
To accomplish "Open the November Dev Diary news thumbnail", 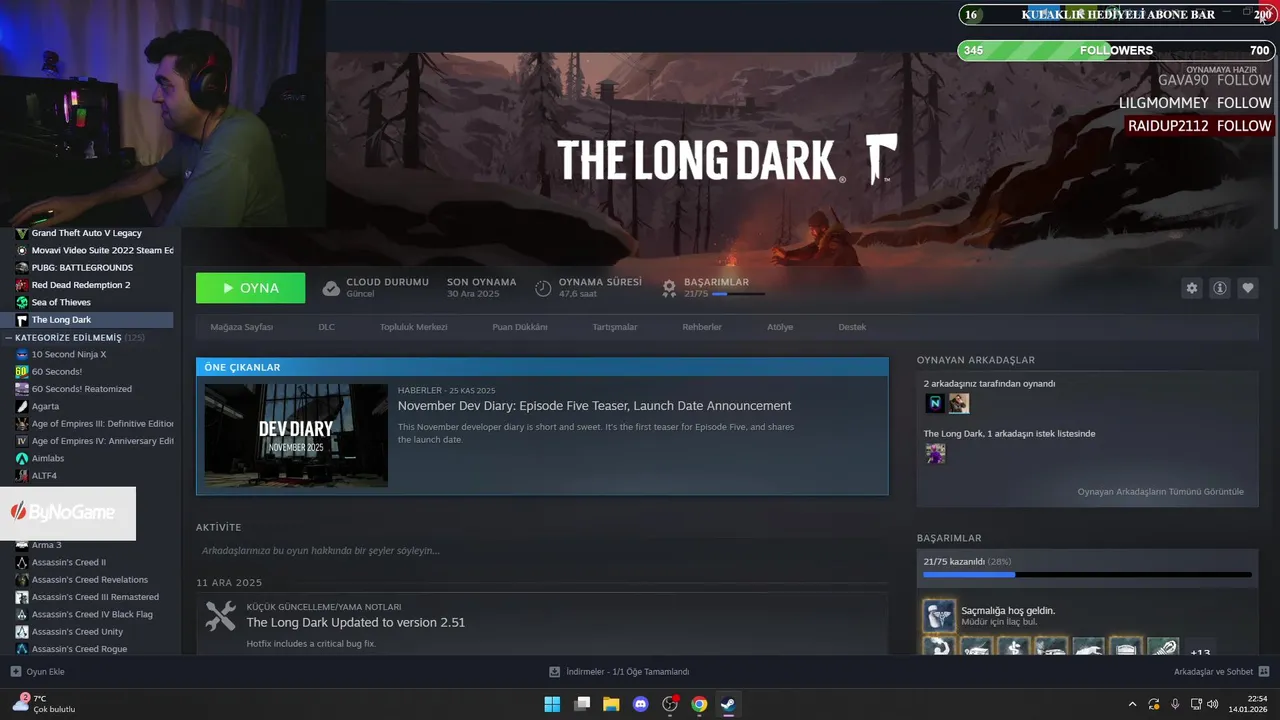I will click(296, 435).
